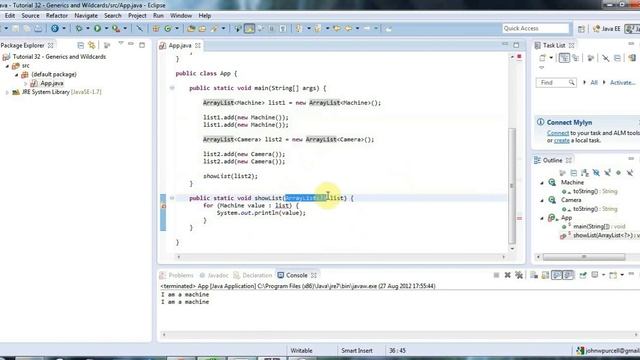Click the Open Type toolbar icon

pyautogui.click(x=191, y=28)
